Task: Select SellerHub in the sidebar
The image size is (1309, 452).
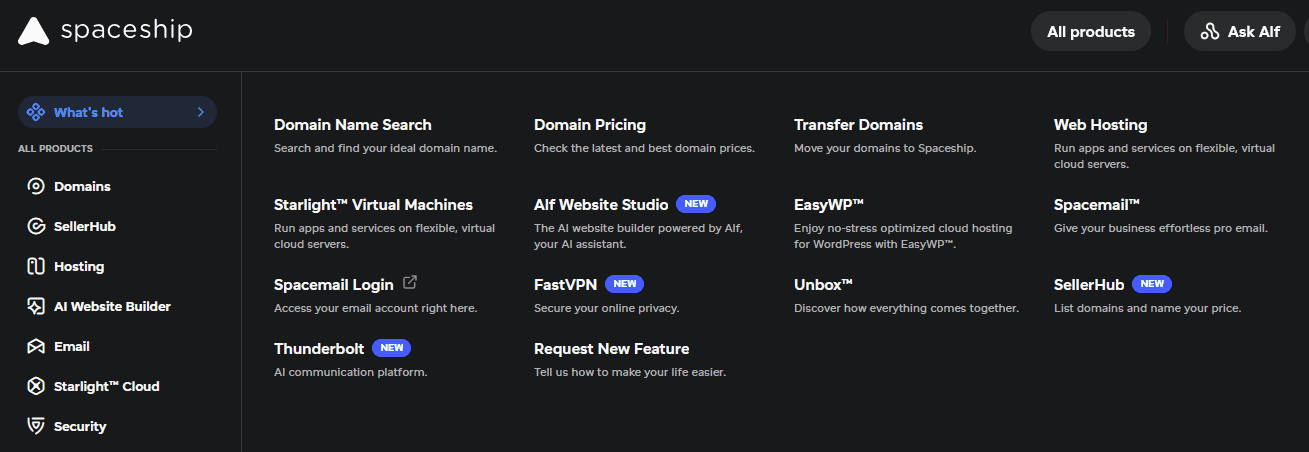Action: (85, 226)
